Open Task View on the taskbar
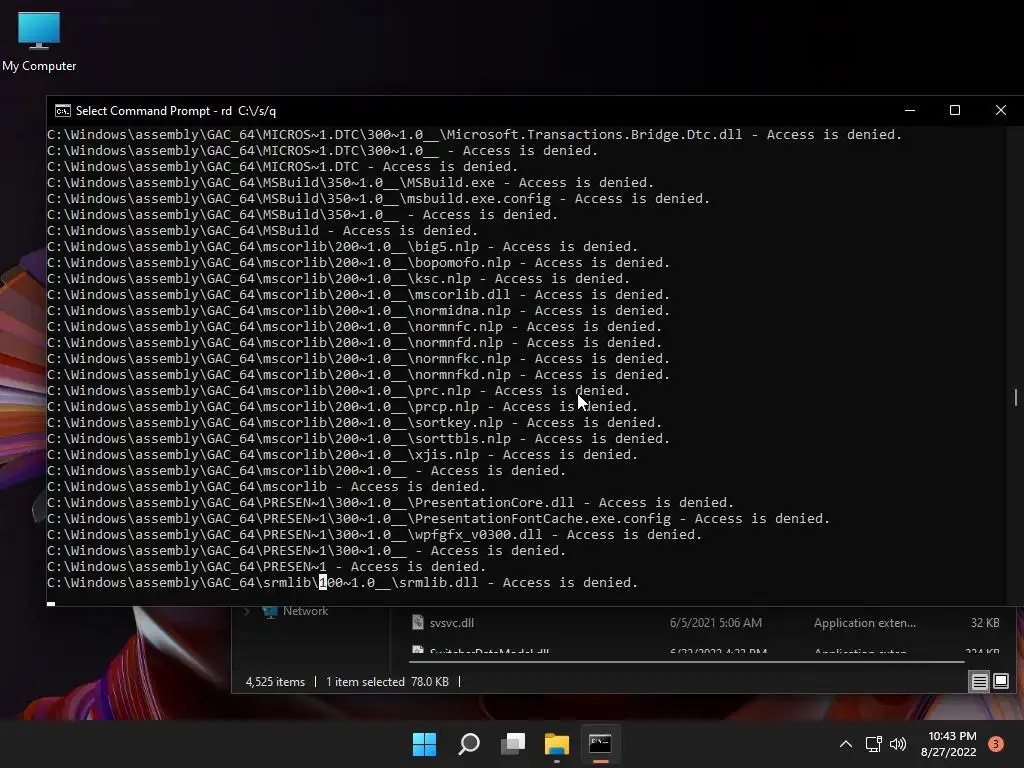1024x768 pixels. 513,744
